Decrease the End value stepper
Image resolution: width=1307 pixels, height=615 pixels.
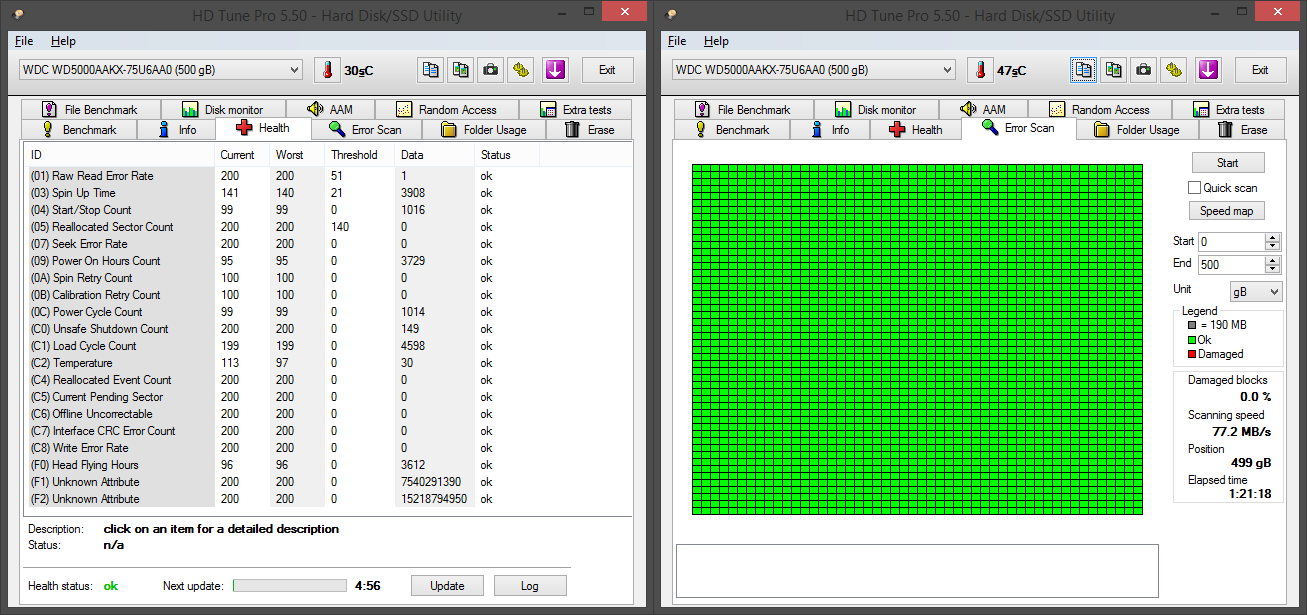click(x=1272, y=269)
